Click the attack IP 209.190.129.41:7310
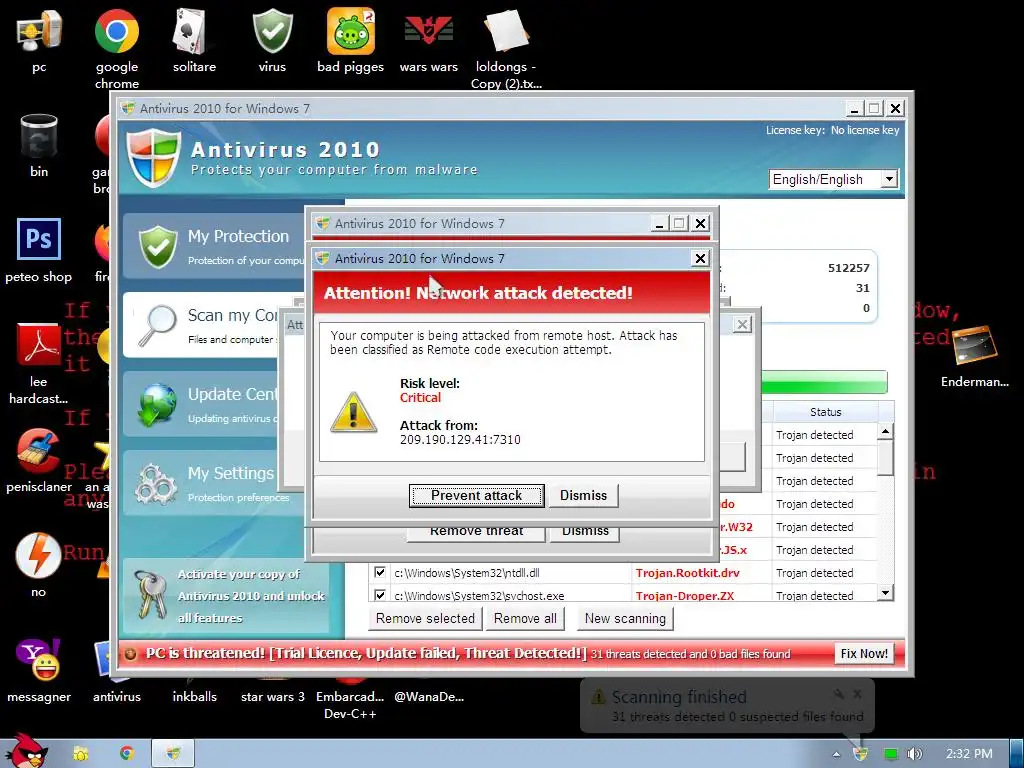 point(460,440)
